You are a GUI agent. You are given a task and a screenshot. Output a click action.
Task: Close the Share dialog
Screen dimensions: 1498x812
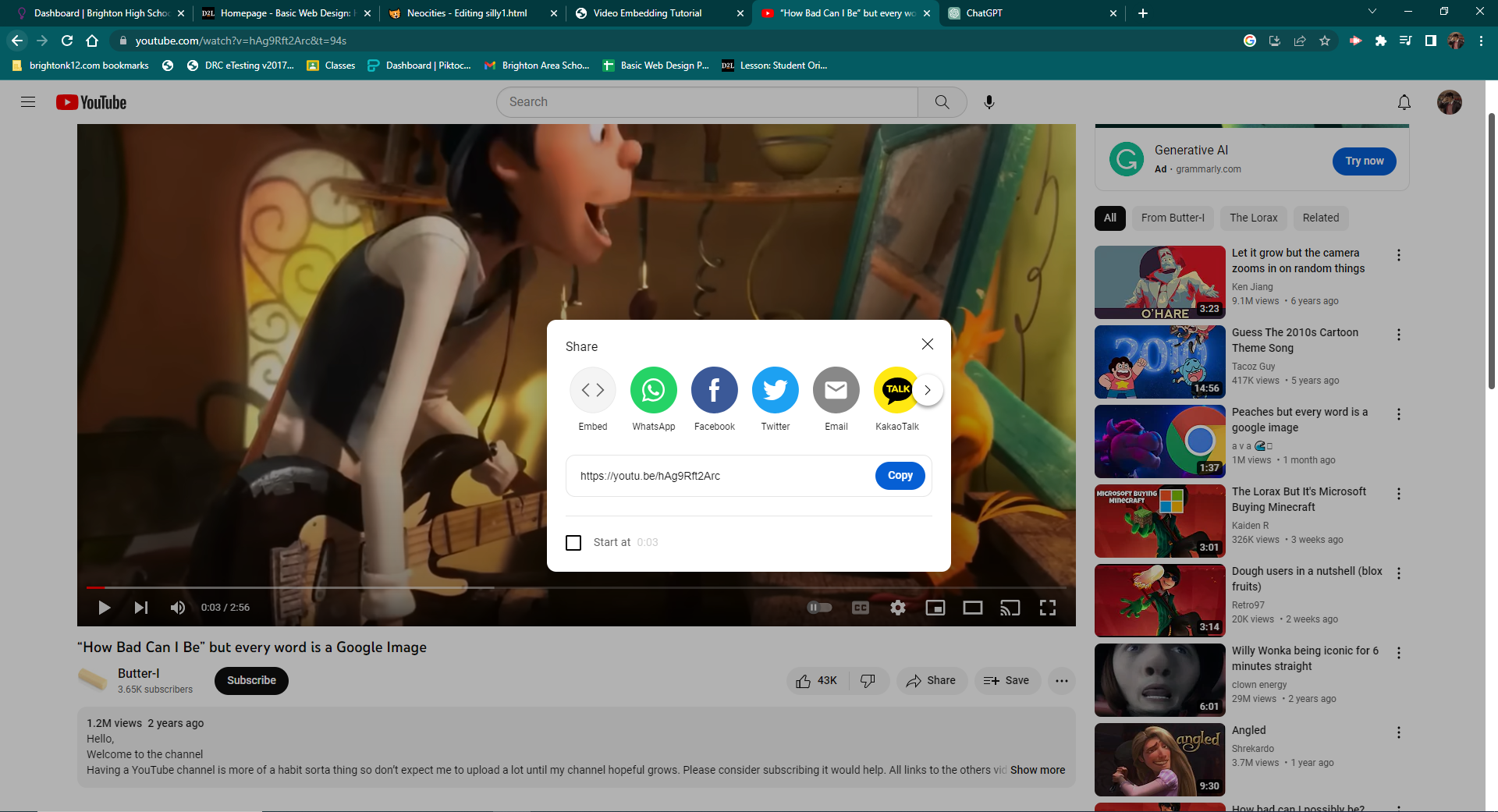928,344
